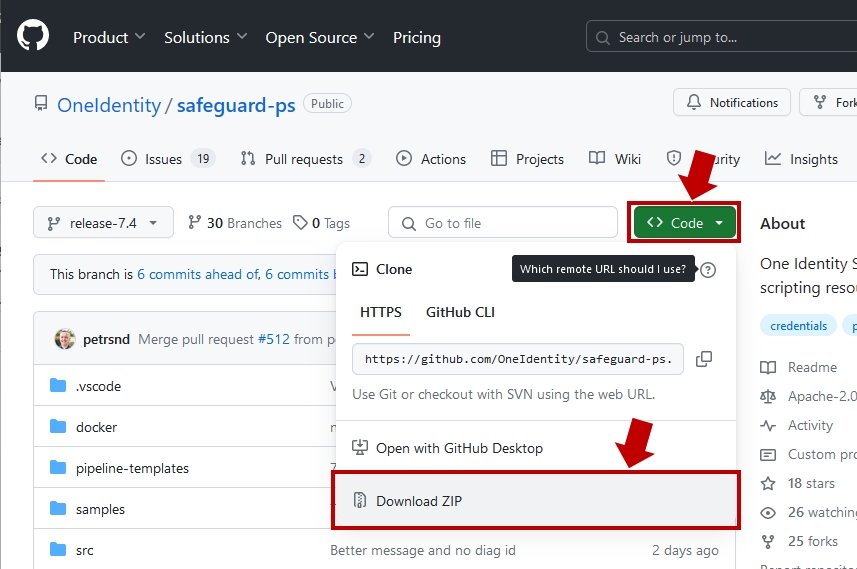Click the HTTPS clone URL field

click(518, 359)
